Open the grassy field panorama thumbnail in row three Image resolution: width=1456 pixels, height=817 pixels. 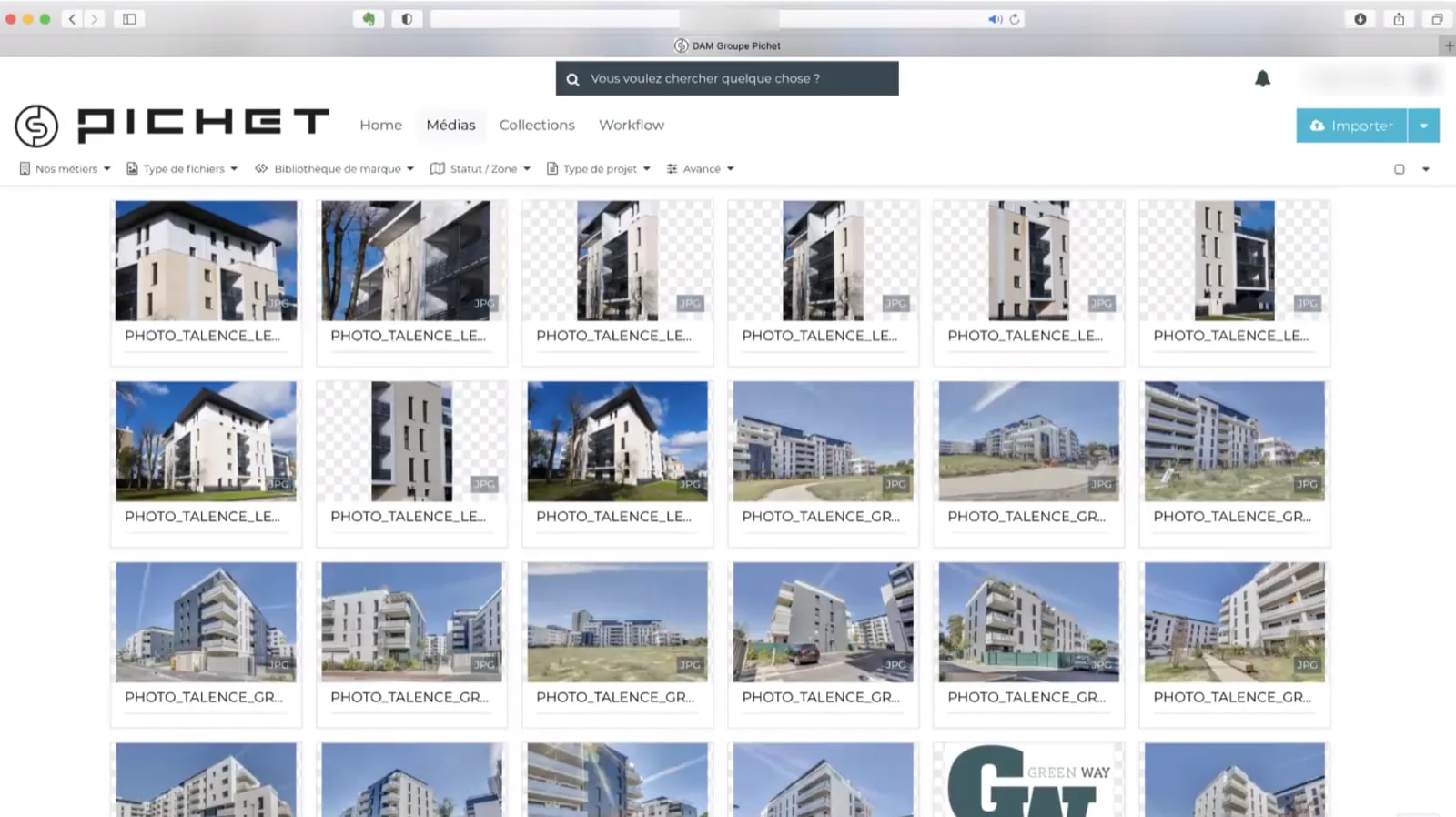617,622
